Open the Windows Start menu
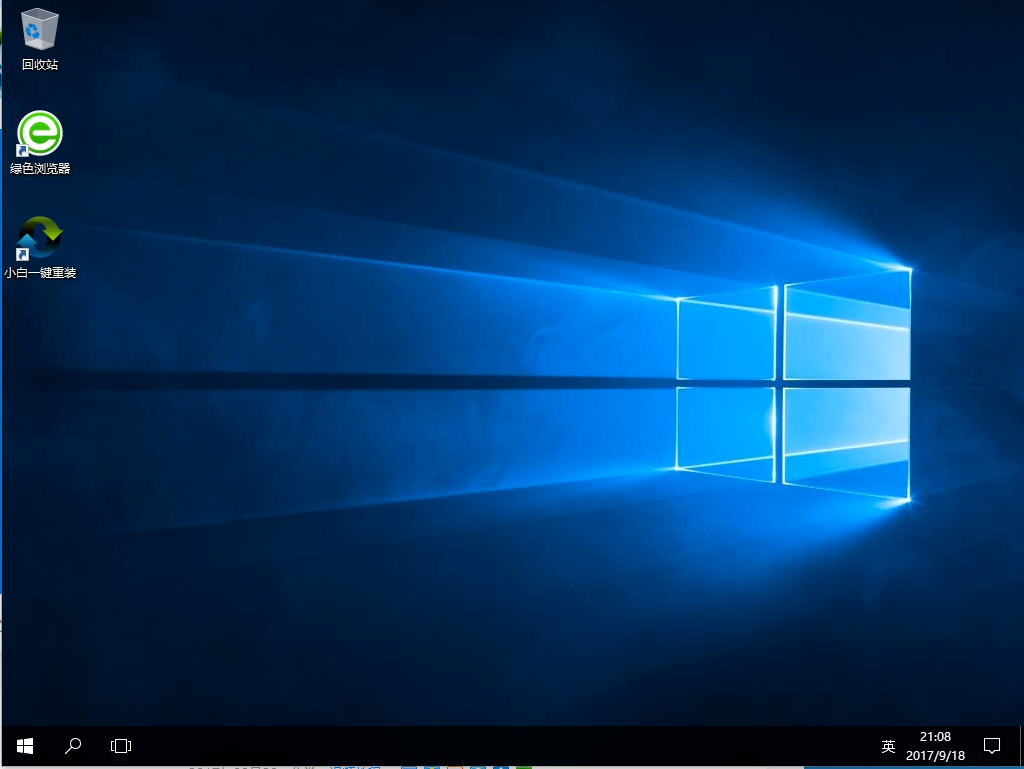The width and height of the screenshot is (1024, 769). tap(25, 746)
